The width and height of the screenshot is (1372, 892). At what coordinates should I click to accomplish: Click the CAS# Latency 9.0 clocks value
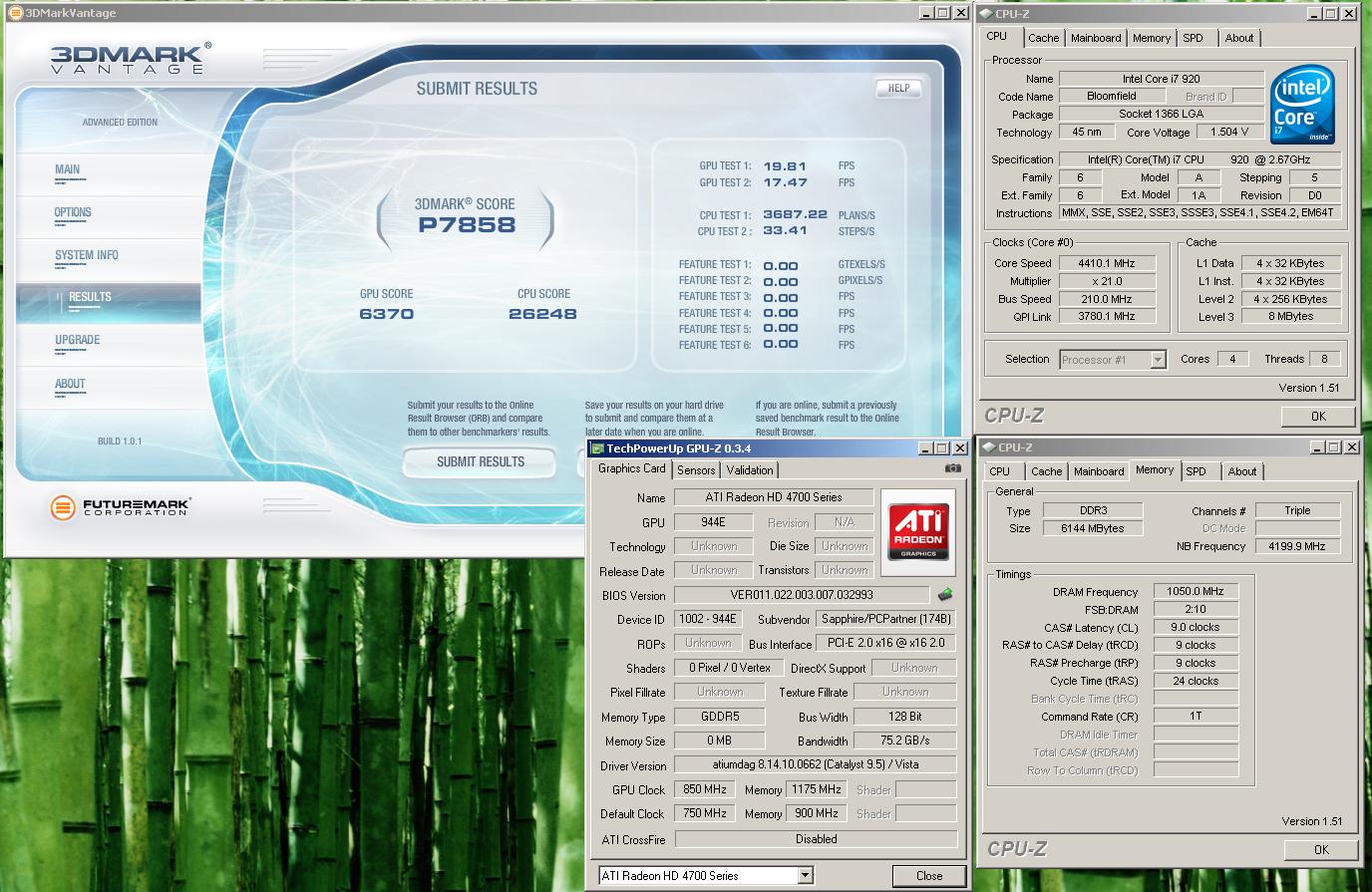pyautogui.click(x=1195, y=627)
